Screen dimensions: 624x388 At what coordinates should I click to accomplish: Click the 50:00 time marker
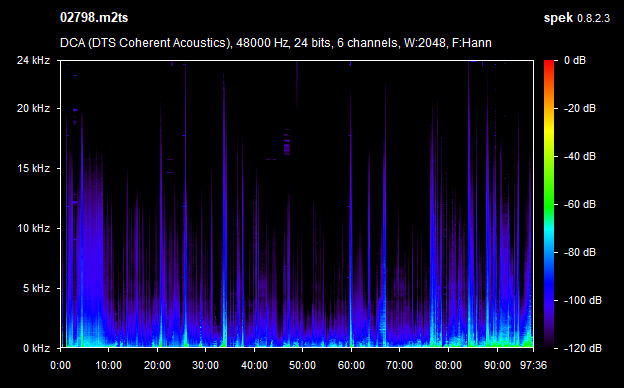tap(302, 365)
